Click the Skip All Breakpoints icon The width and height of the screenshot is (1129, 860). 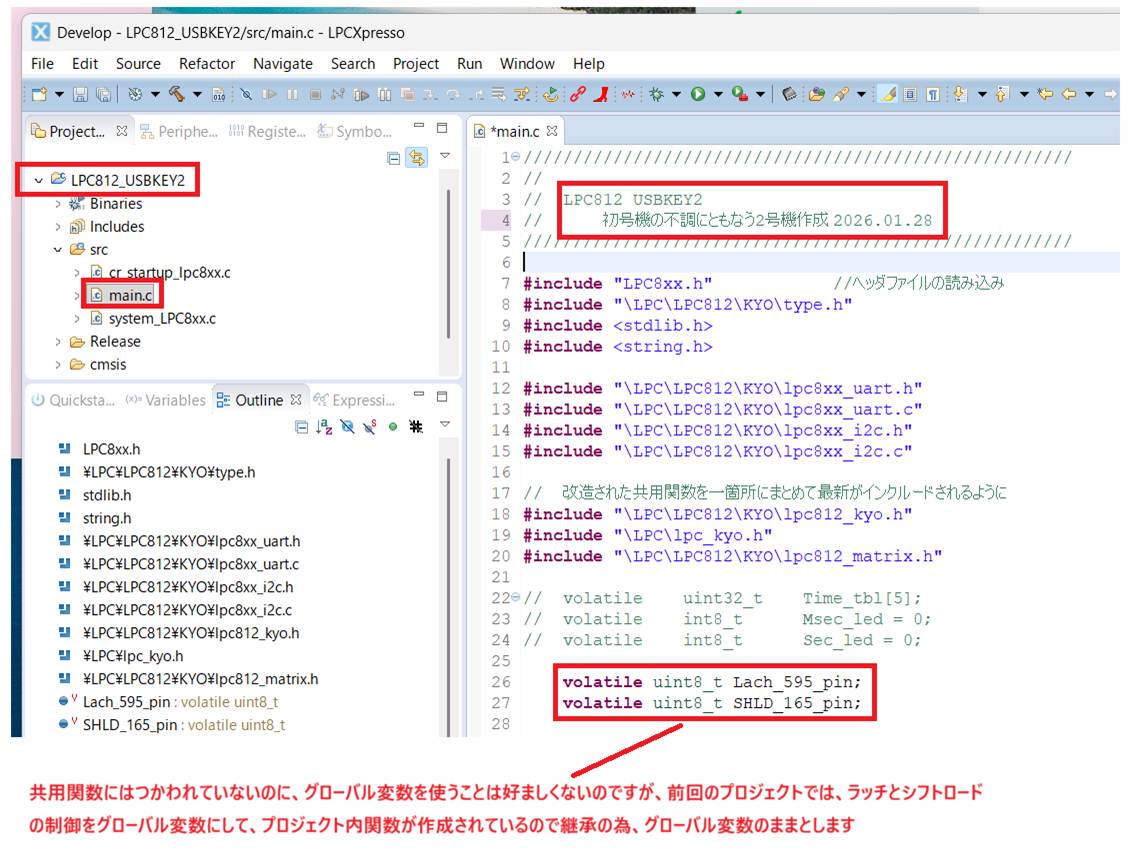point(246,94)
